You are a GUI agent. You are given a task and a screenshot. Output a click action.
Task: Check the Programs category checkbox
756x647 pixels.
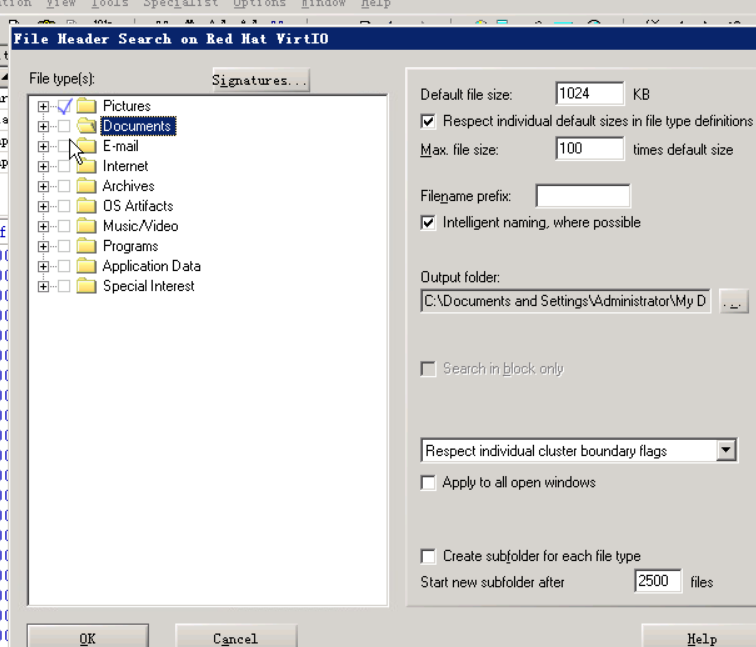tap(64, 246)
